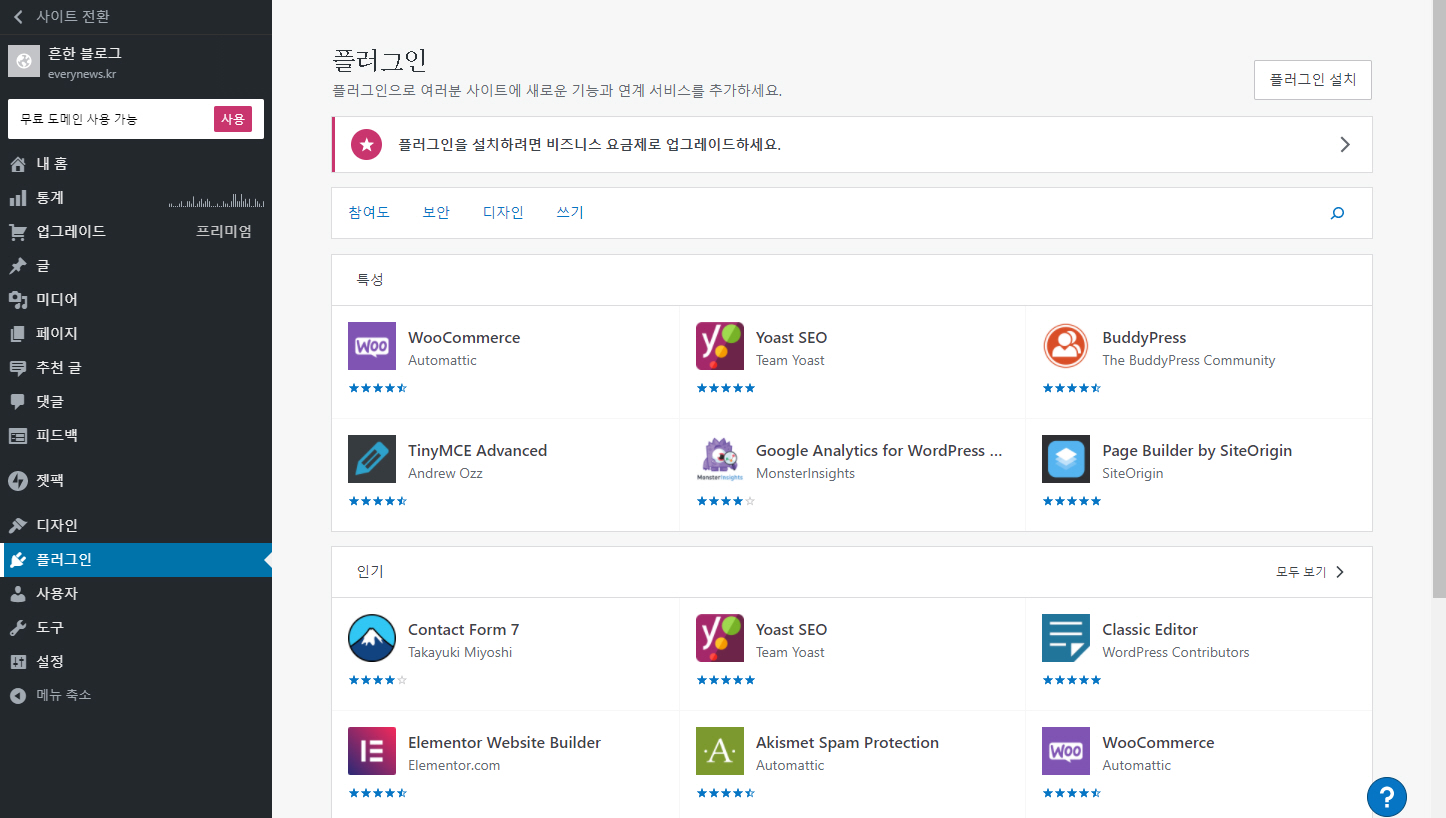Viewport: 1446px width, 818px height.
Task: Click the 미디어 icon in sidebar
Action: point(18,300)
